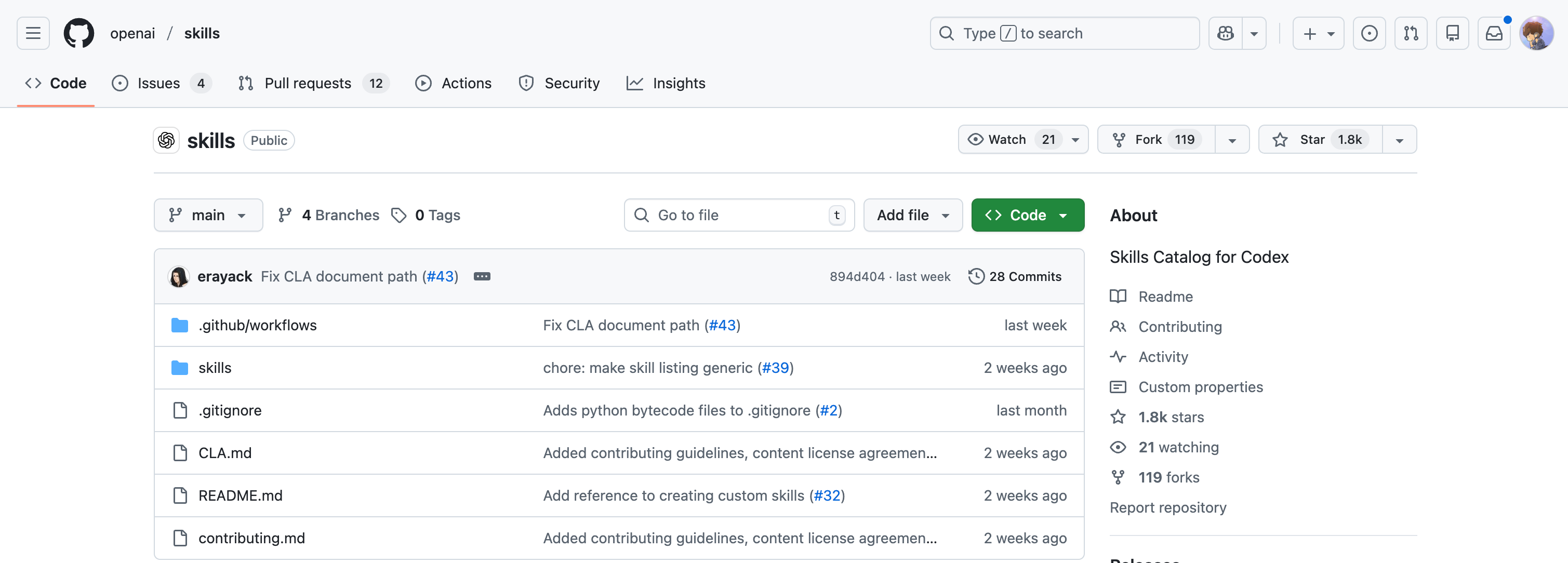Expand the Add file dropdown

912,215
